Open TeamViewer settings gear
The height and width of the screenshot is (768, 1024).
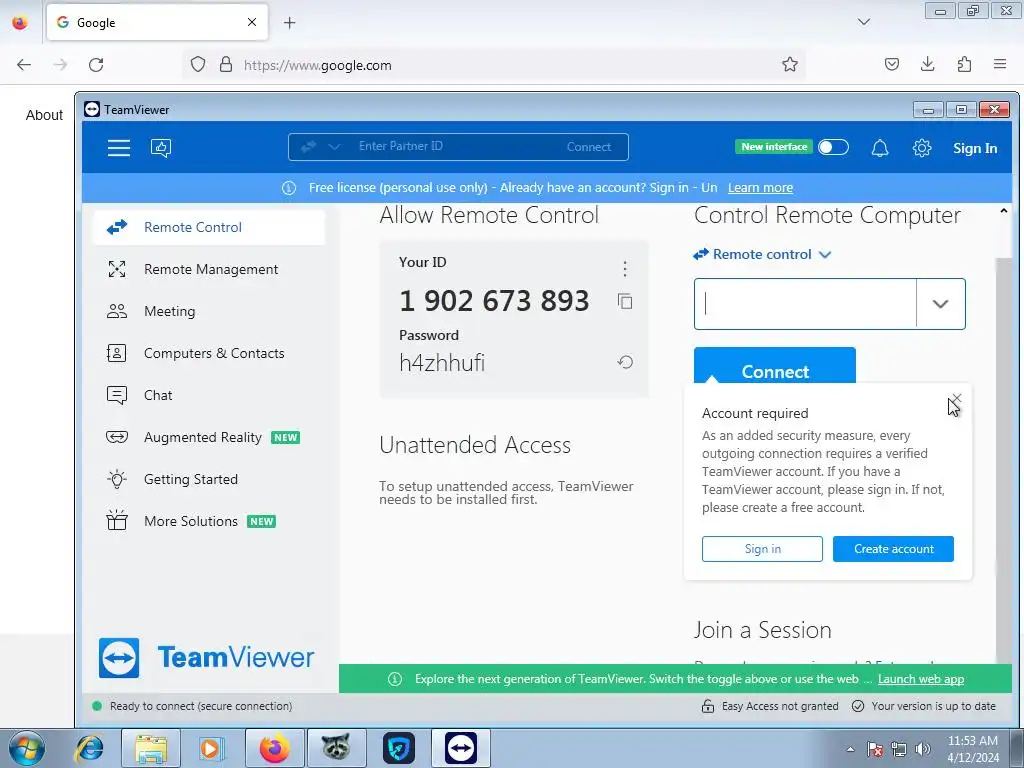coord(921,148)
